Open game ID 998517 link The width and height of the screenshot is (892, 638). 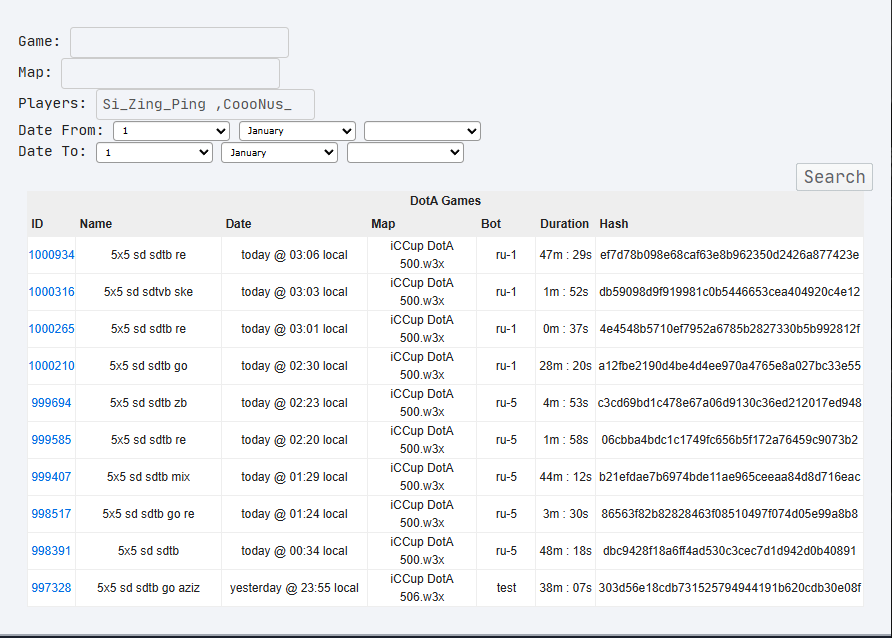point(51,513)
